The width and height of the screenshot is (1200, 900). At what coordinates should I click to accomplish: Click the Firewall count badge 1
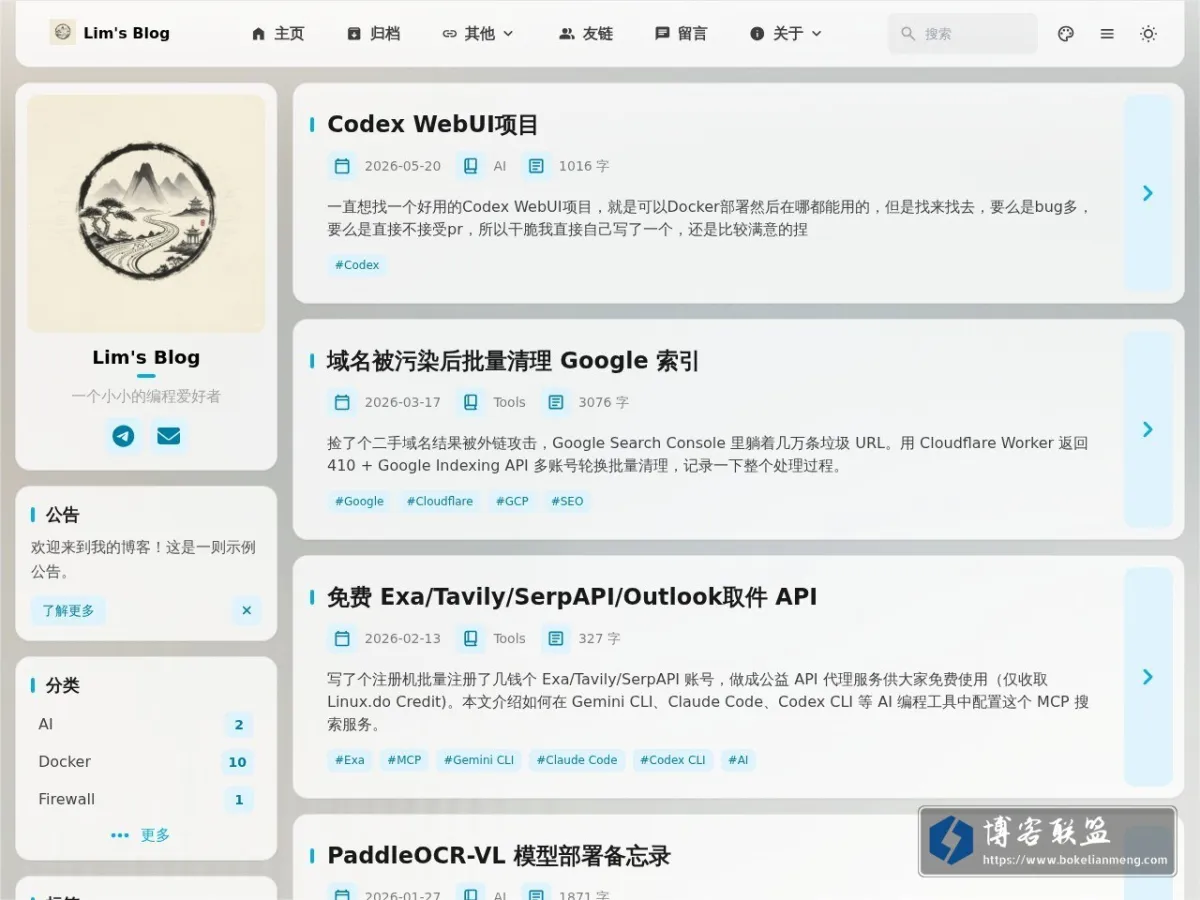(239, 800)
